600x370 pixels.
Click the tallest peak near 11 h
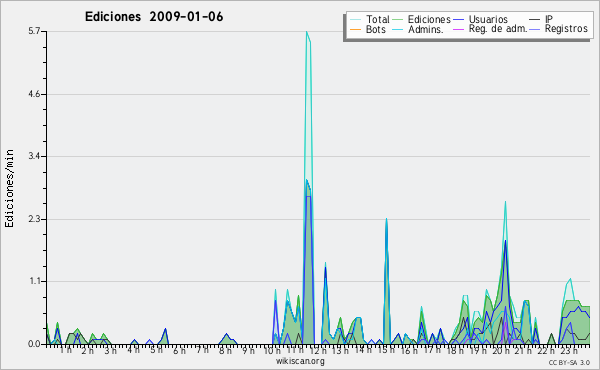307,32
